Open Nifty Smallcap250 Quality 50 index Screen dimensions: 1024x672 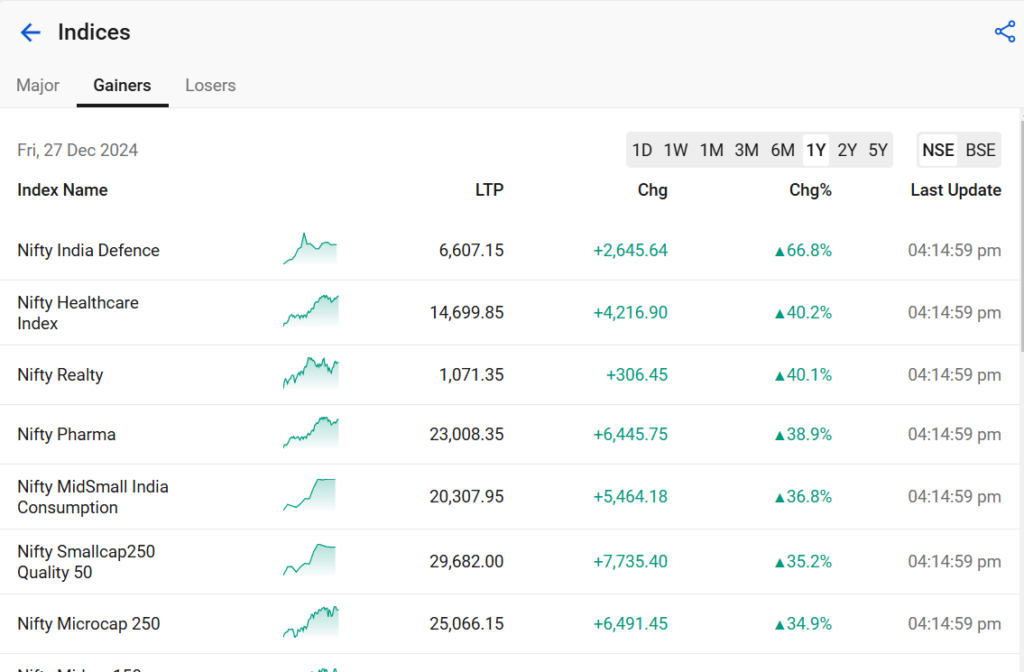86,562
